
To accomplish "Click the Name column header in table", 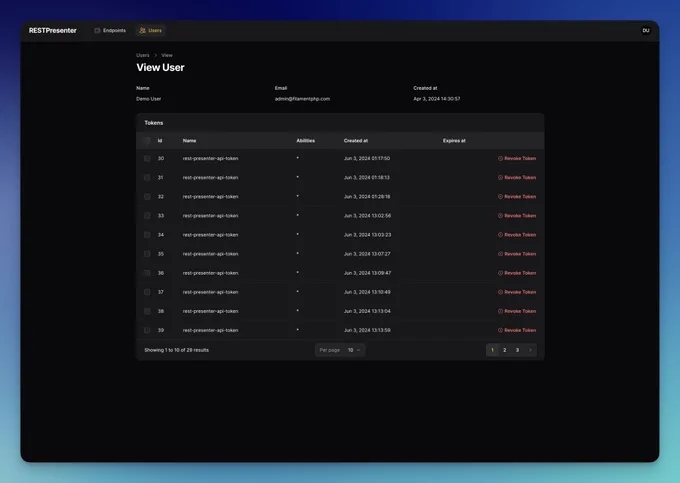I will click(x=190, y=140).
